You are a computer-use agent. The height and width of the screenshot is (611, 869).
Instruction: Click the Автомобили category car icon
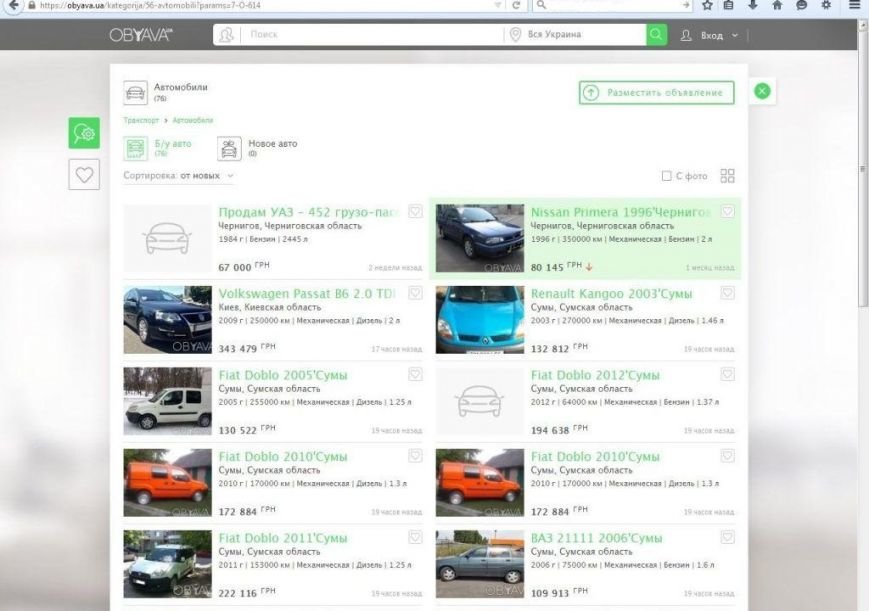(x=135, y=93)
